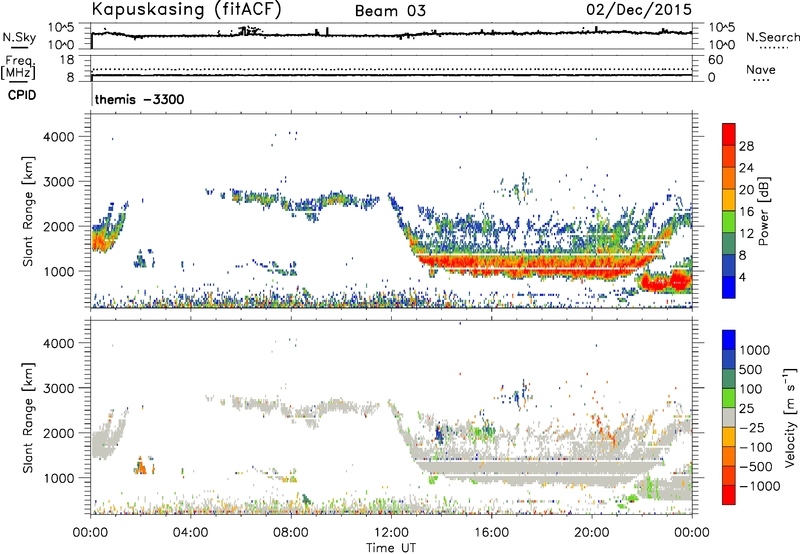Click the strong red backscatter band near 16:00 in power panel
The height and width of the screenshot is (554, 800).
(x=491, y=264)
